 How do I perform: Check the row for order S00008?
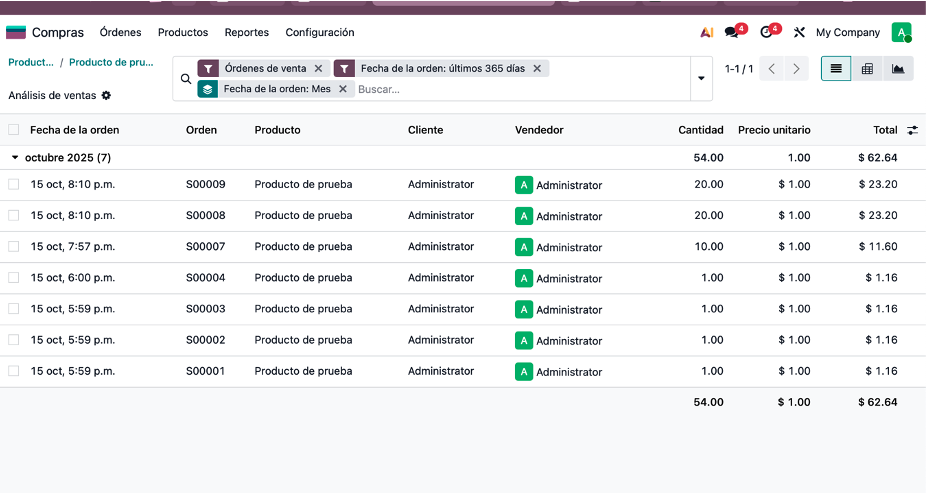[x=14, y=216]
